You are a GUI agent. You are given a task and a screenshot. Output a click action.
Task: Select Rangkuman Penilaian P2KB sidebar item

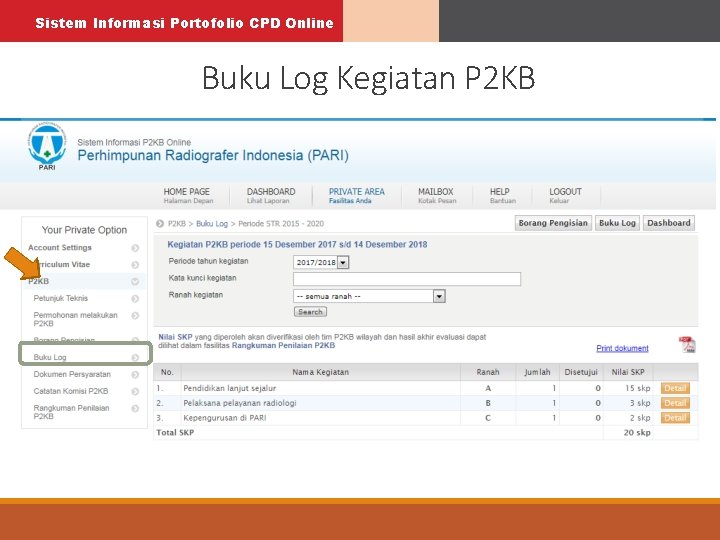tap(71, 412)
